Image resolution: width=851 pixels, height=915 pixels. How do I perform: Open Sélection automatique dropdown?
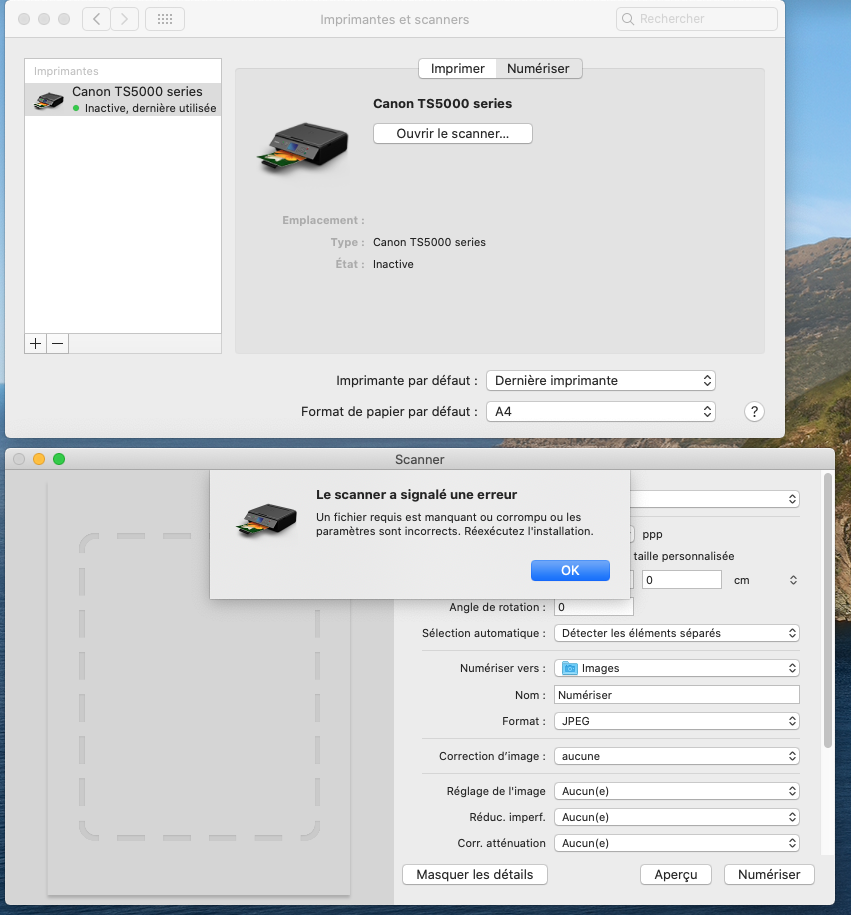(x=676, y=633)
